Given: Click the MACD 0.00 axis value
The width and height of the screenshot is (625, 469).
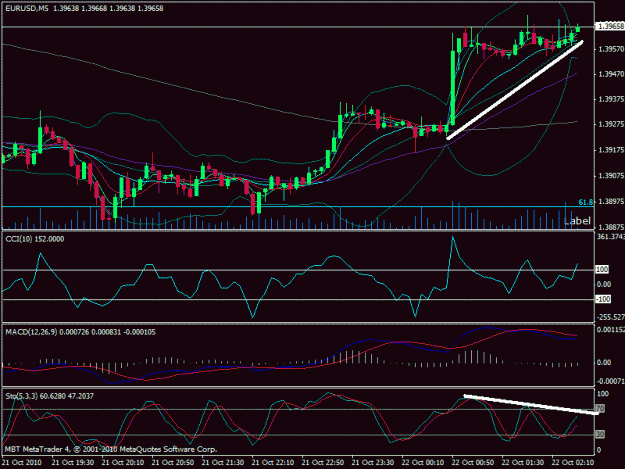Looking at the screenshot, I should [604, 362].
